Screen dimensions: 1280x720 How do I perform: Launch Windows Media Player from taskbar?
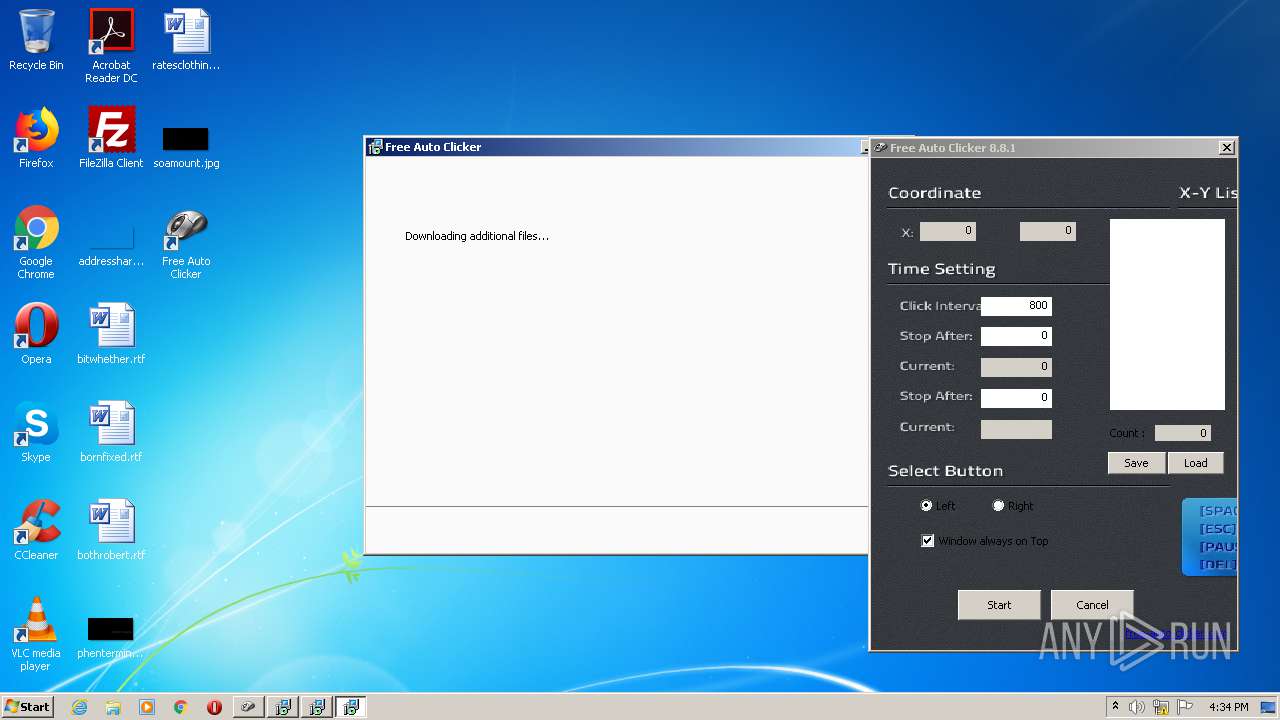[x=147, y=707]
